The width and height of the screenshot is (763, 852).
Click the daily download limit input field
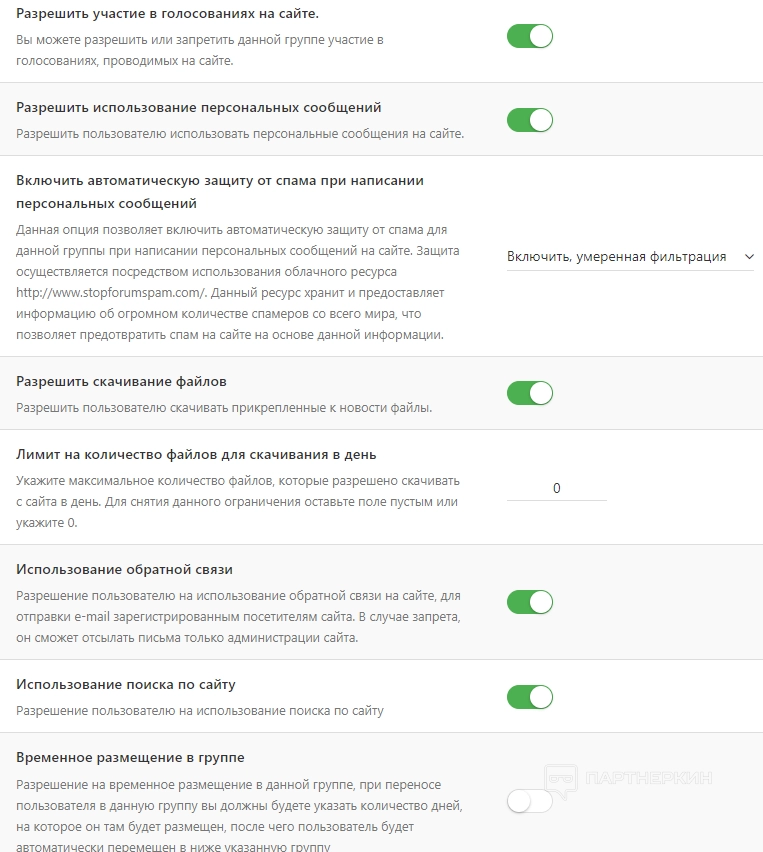click(556, 488)
